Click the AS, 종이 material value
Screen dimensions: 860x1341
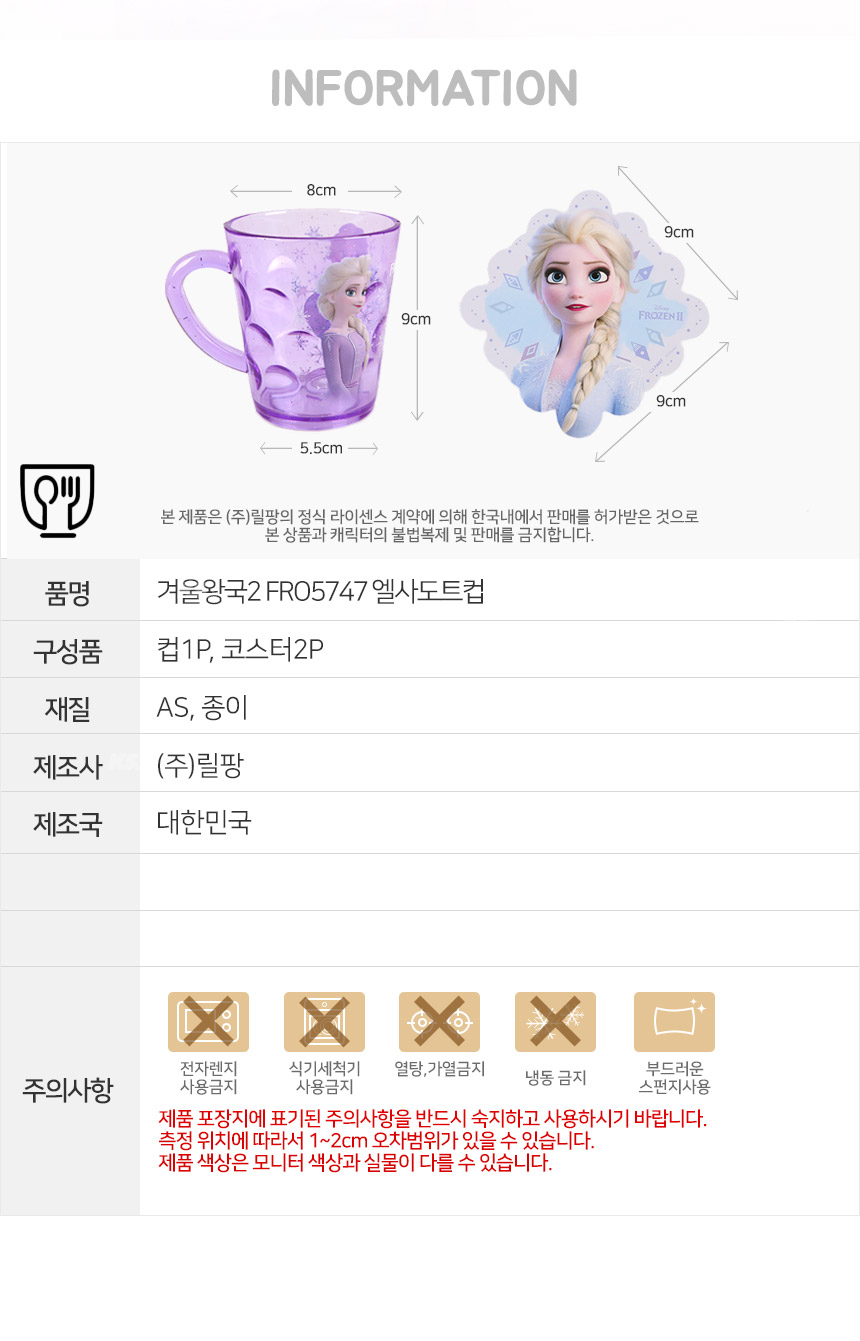tap(202, 707)
